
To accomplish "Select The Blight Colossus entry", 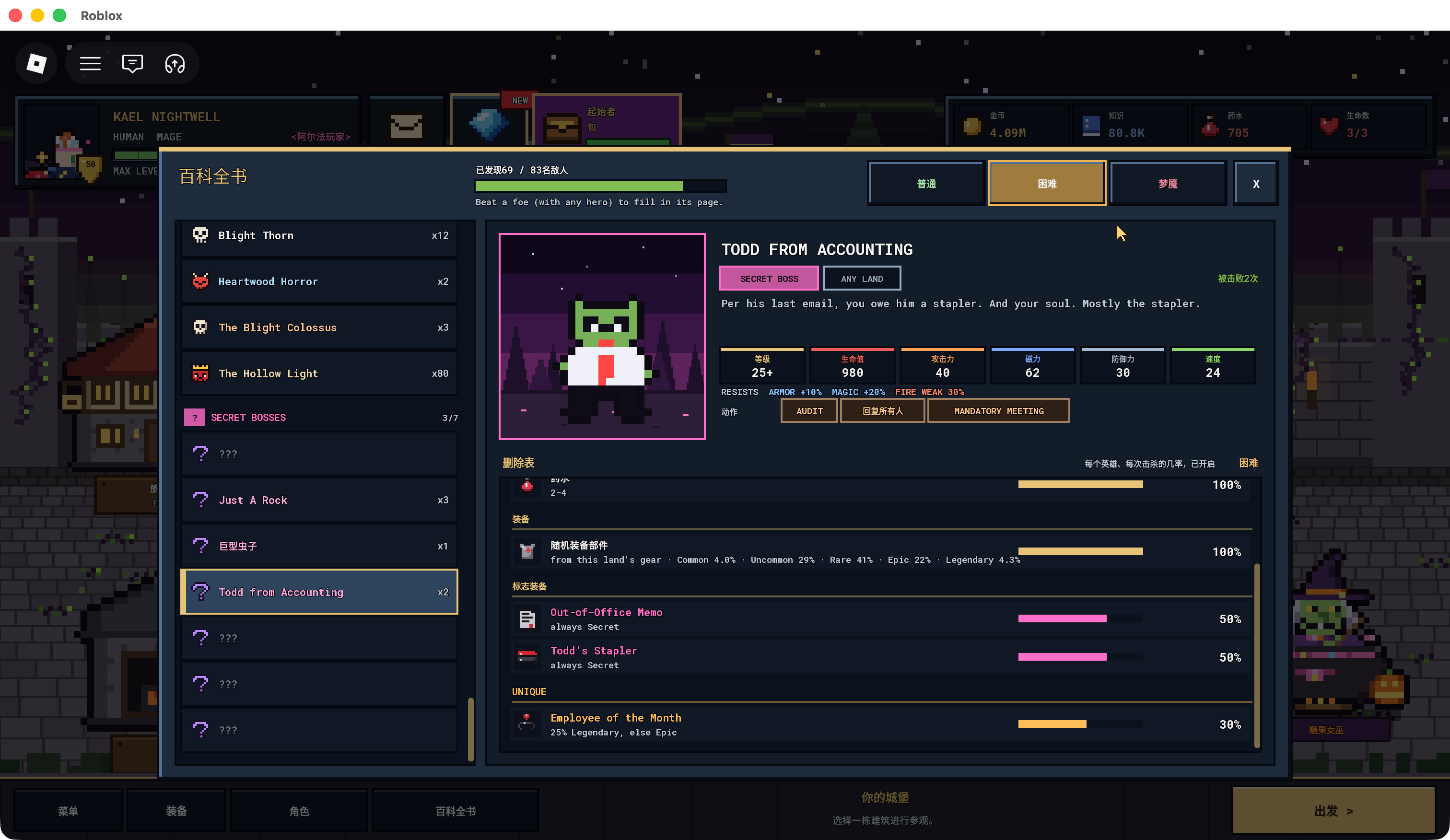I will 319,327.
